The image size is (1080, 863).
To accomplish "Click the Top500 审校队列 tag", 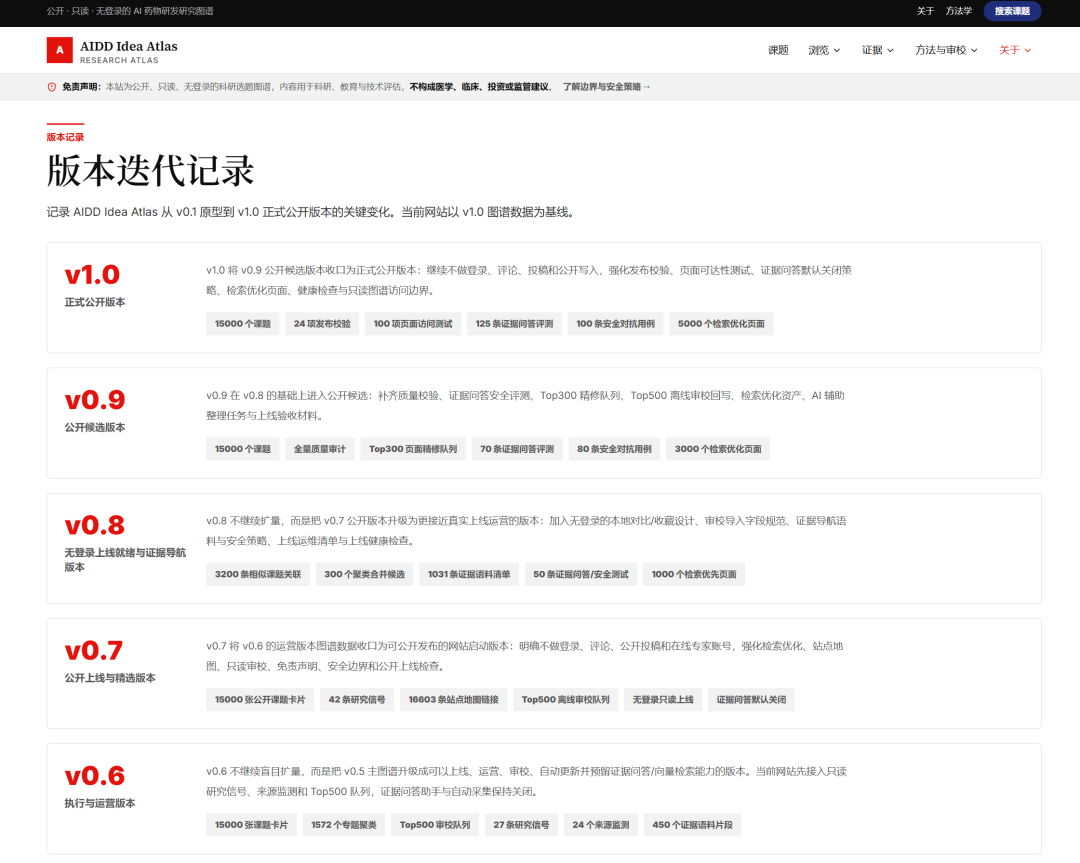I will (x=435, y=825).
